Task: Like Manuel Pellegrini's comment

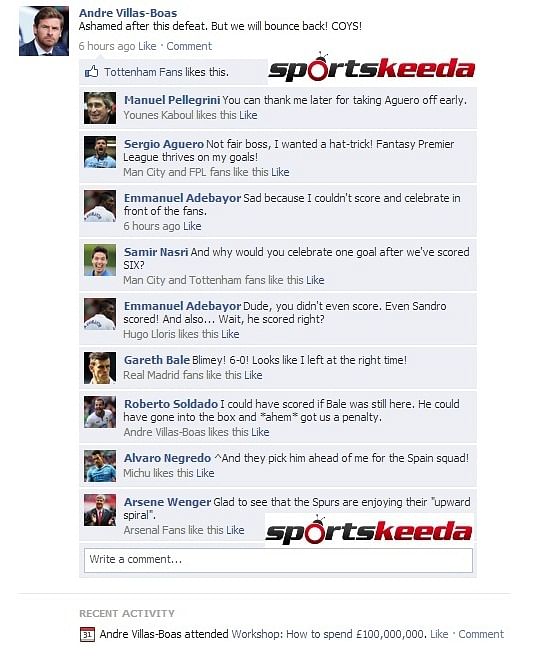Action: click(x=248, y=115)
